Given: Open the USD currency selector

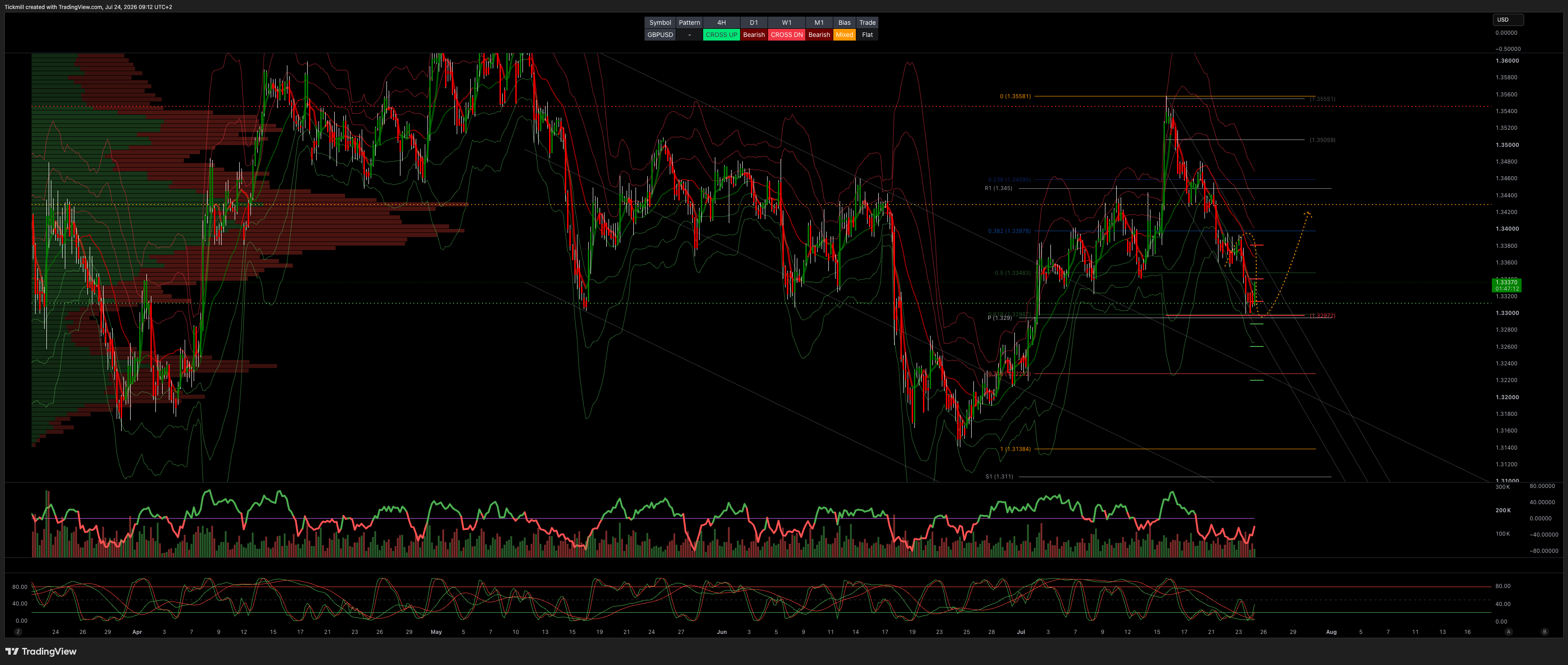Looking at the screenshot, I should [x=1508, y=19].
